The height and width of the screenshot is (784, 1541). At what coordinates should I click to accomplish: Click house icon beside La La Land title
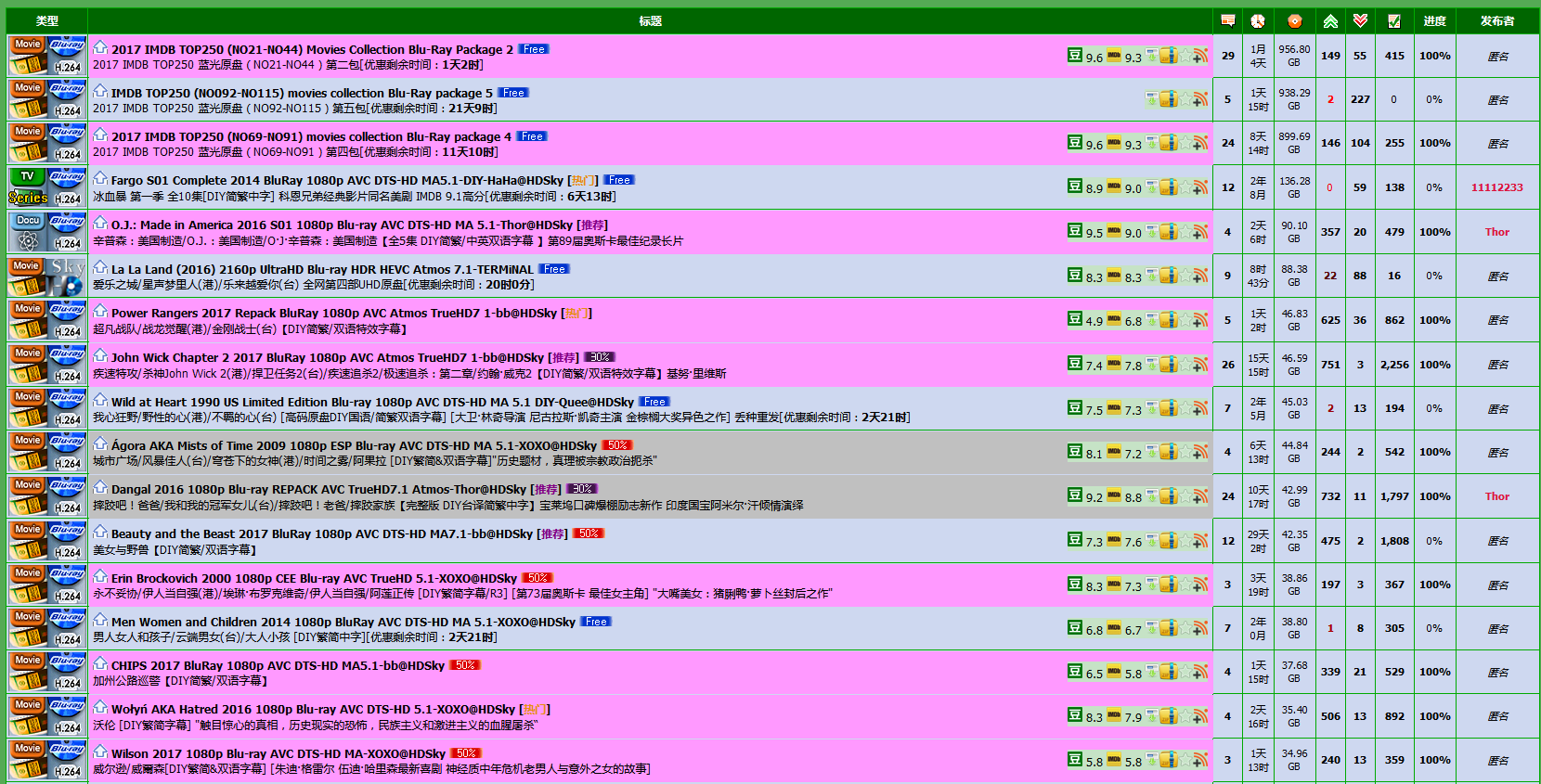pyautogui.click(x=100, y=267)
